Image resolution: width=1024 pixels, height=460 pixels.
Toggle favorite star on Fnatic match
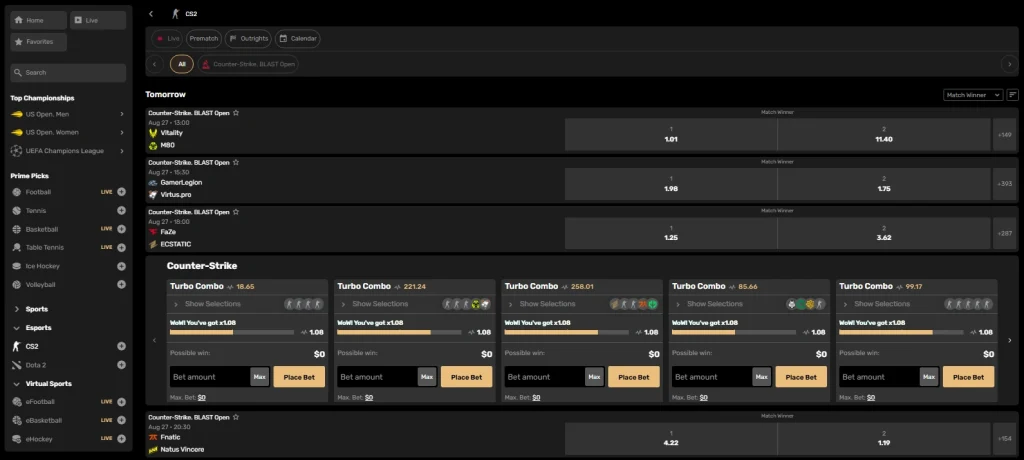pyautogui.click(x=236, y=416)
